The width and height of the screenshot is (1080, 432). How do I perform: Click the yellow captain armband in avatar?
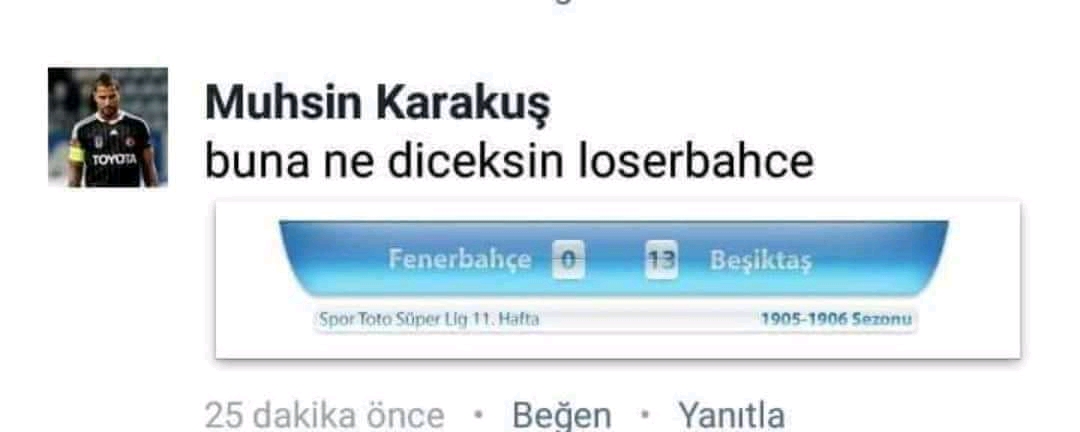point(76,152)
